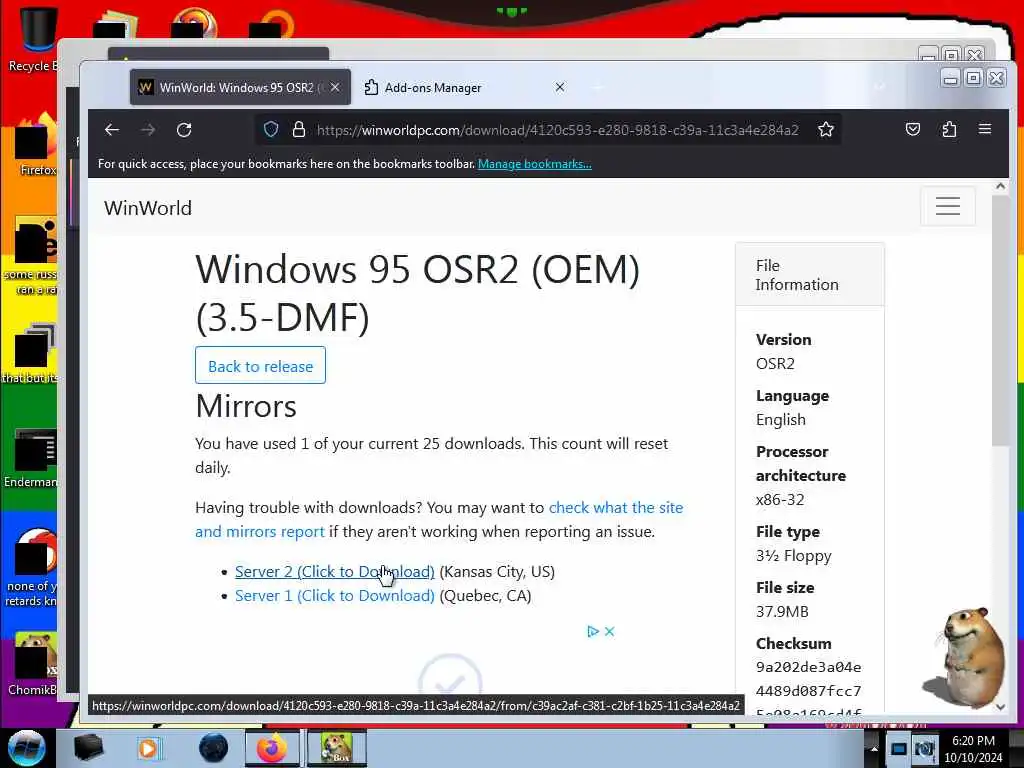Open the Extensions puzzle icon
Image resolution: width=1024 pixels, height=768 pixels.
click(949, 129)
